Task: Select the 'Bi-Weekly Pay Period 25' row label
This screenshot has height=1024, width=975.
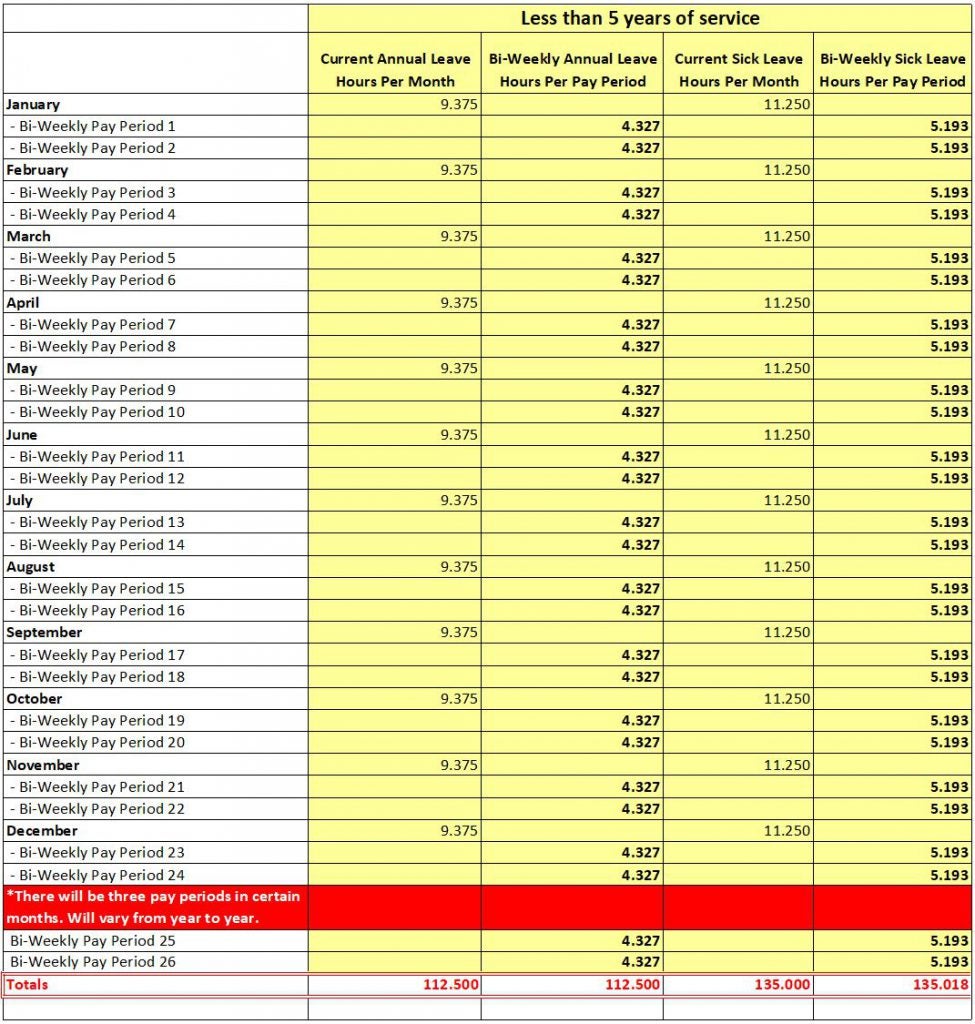Action: tap(93, 941)
